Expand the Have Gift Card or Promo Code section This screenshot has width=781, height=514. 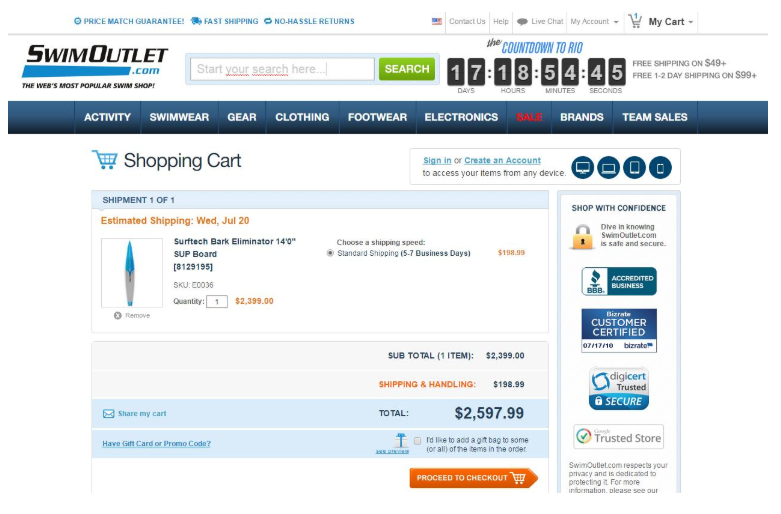156,444
